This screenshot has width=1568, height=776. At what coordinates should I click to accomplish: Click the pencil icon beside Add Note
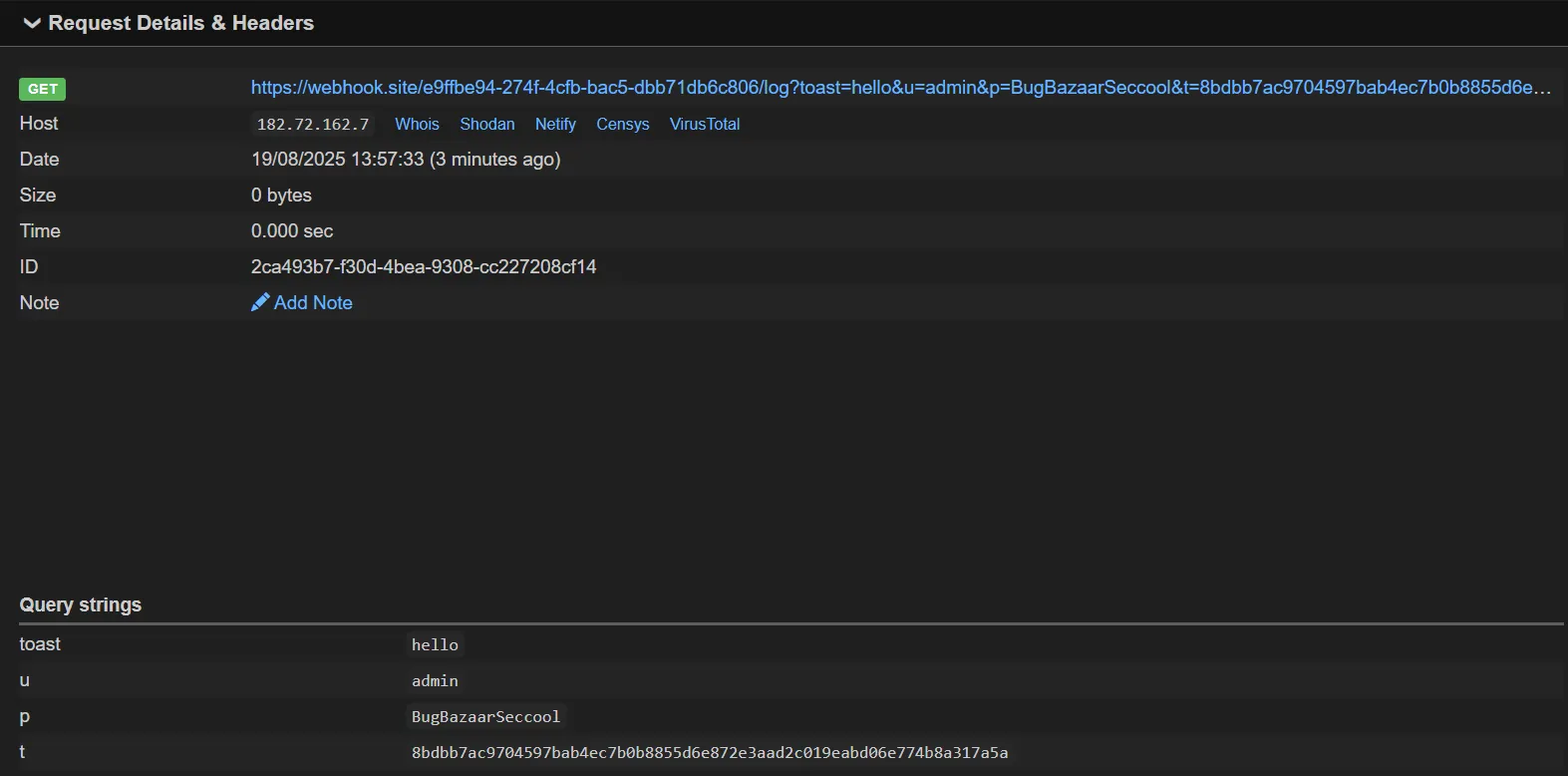point(260,302)
